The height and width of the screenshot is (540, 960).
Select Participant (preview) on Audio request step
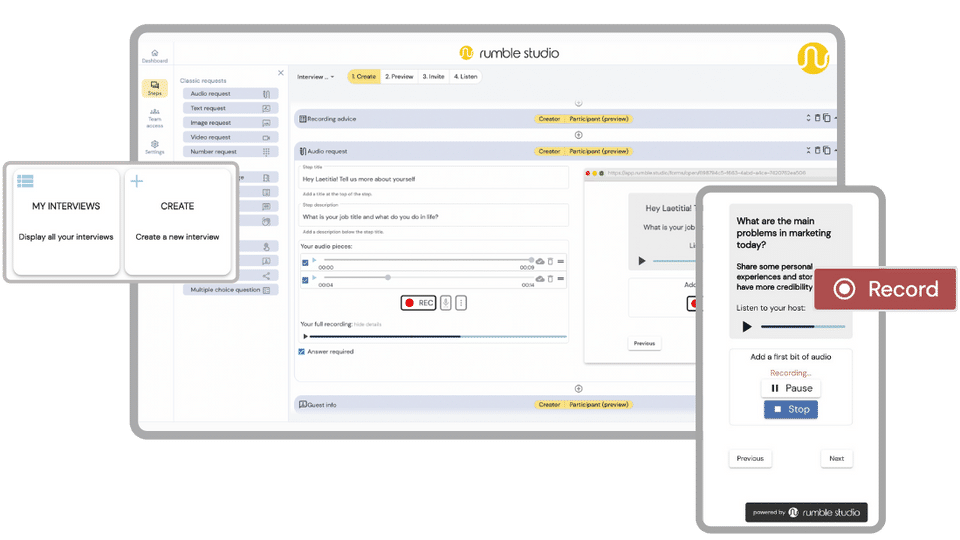(599, 151)
